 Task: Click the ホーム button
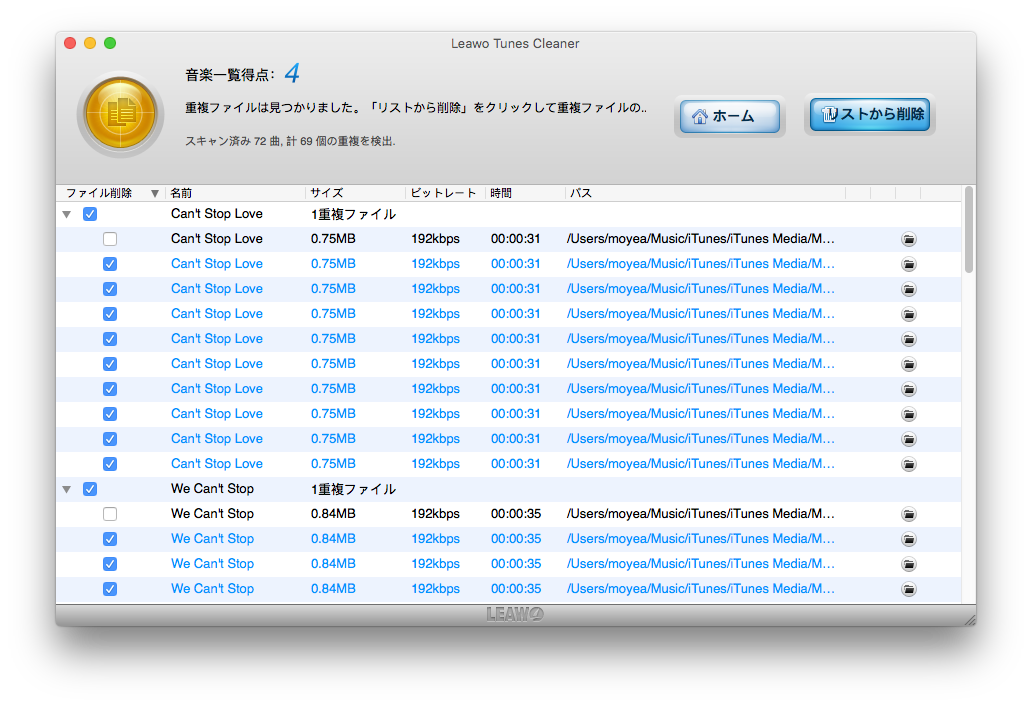(729, 117)
